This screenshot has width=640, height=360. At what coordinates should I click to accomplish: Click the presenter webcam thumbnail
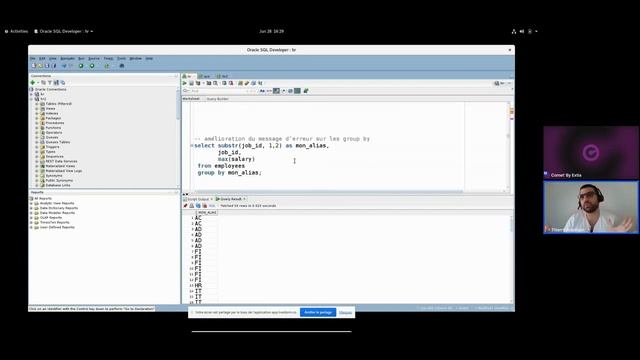click(591, 207)
